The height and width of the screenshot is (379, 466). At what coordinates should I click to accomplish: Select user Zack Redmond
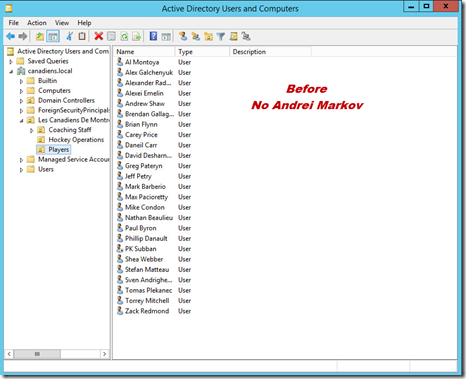click(147, 311)
